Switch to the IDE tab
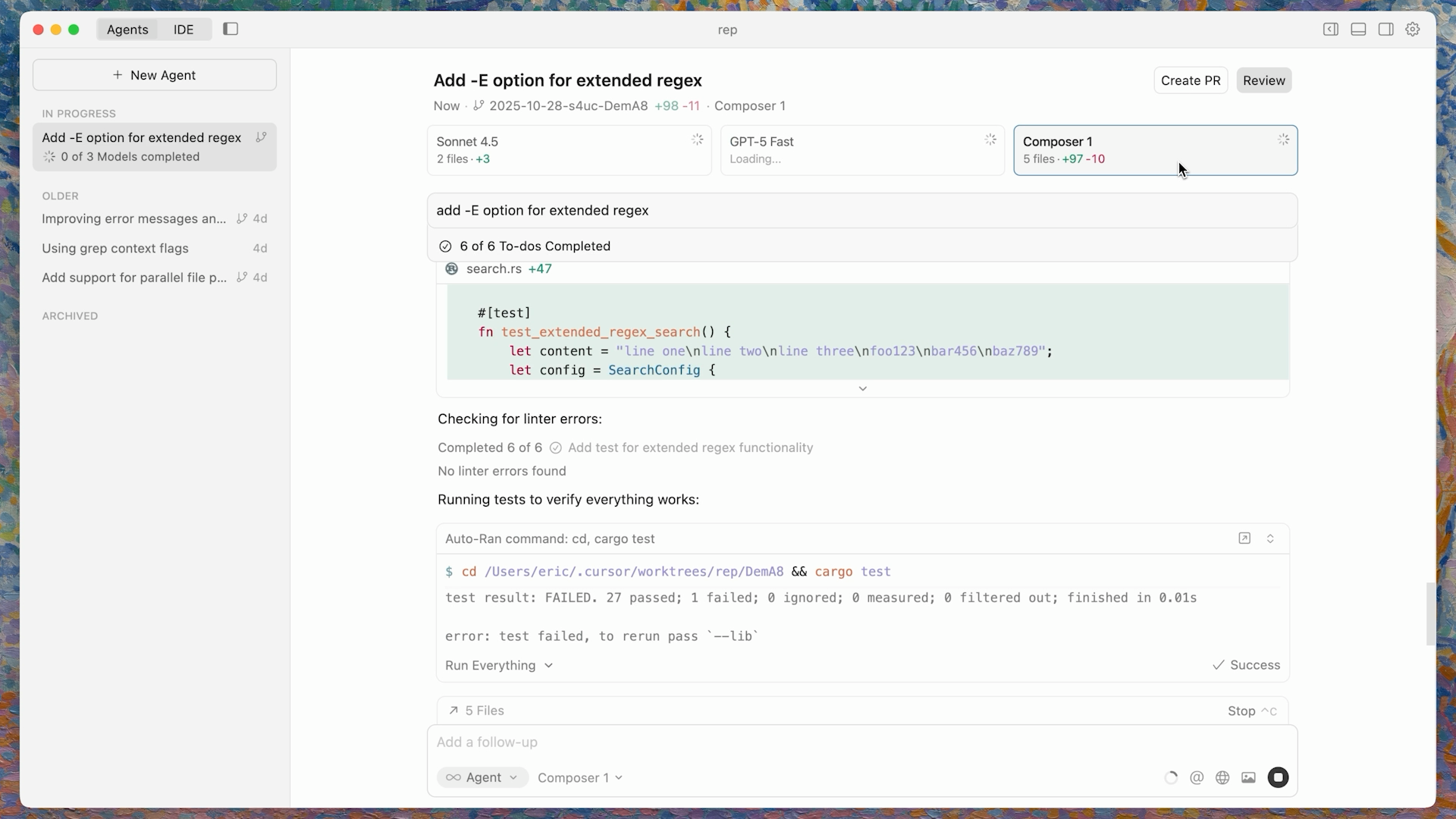Image resolution: width=1456 pixels, height=819 pixels. 184,30
